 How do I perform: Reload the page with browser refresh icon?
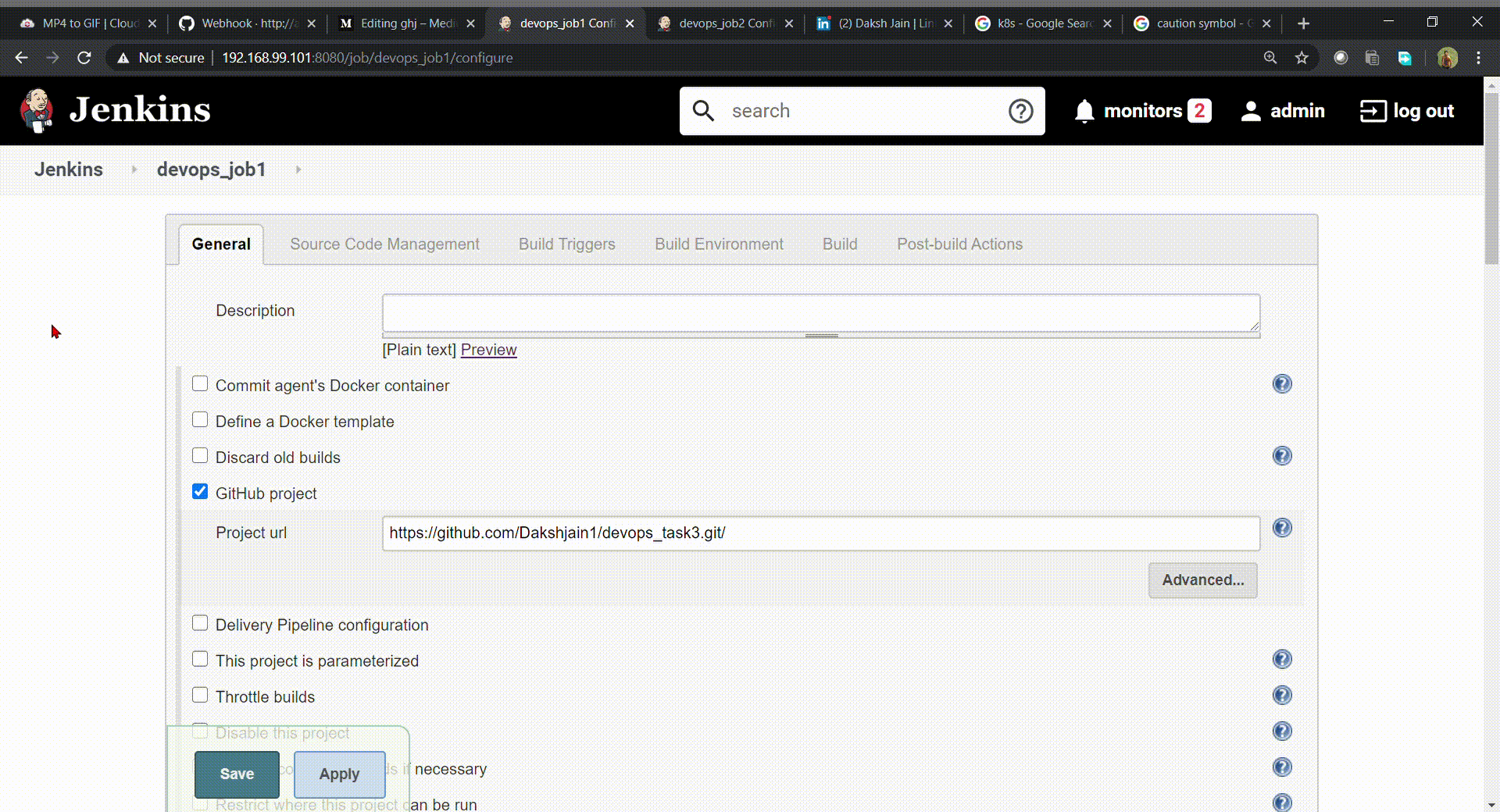coord(84,58)
